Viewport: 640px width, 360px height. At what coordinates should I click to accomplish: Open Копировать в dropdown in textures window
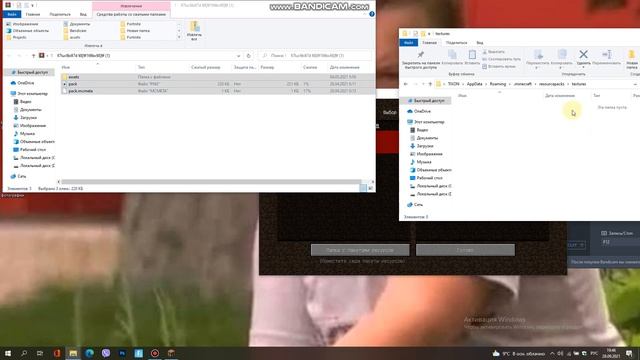562,59
